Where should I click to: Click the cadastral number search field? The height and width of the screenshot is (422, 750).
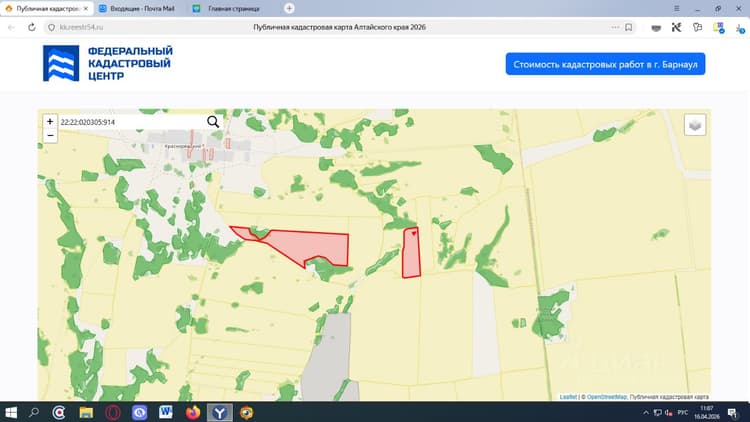point(132,122)
